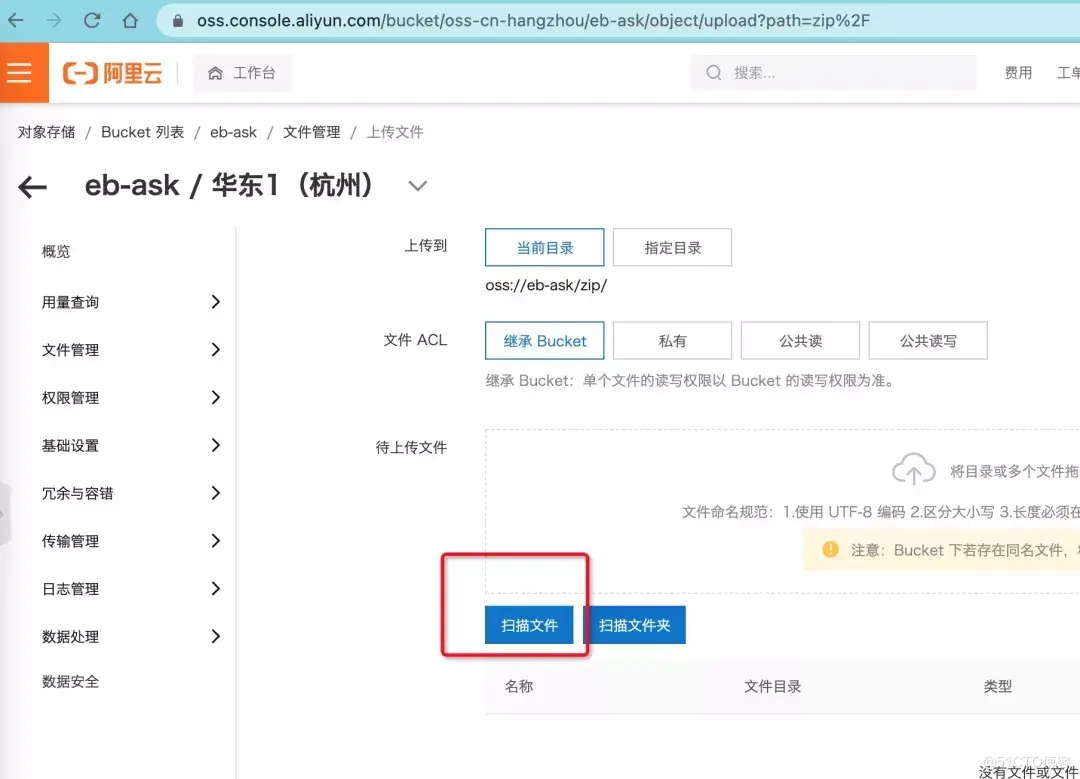
Task: Open the 费用 menu in header
Action: pos(1018,72)
